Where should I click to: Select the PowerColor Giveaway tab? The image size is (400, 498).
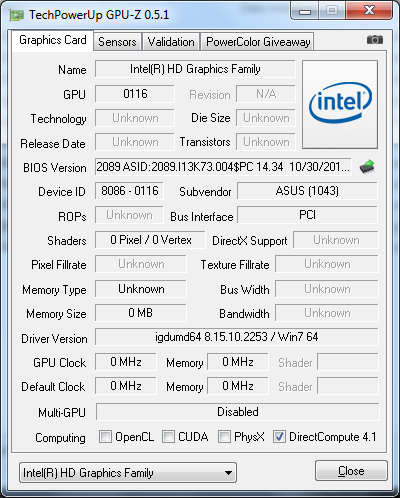coord(258,42)
